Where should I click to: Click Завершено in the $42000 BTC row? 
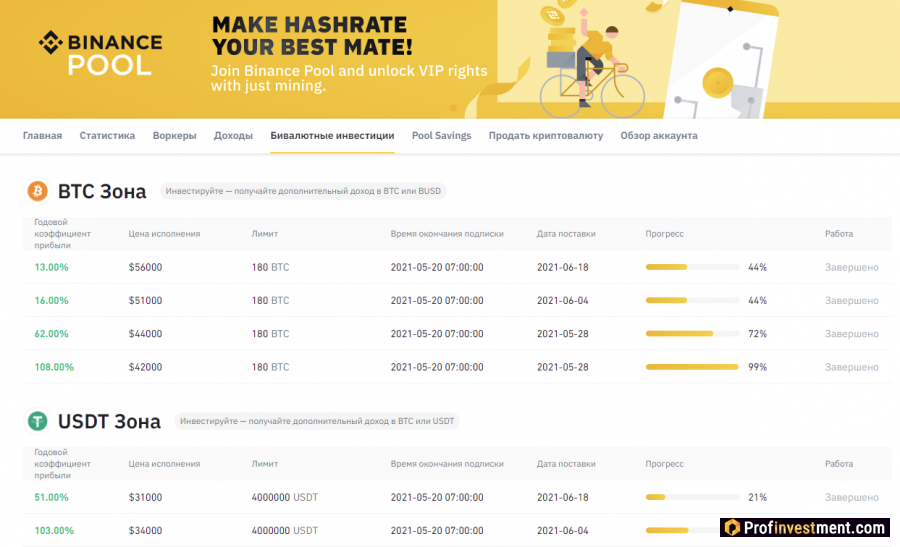pos(852,367)
